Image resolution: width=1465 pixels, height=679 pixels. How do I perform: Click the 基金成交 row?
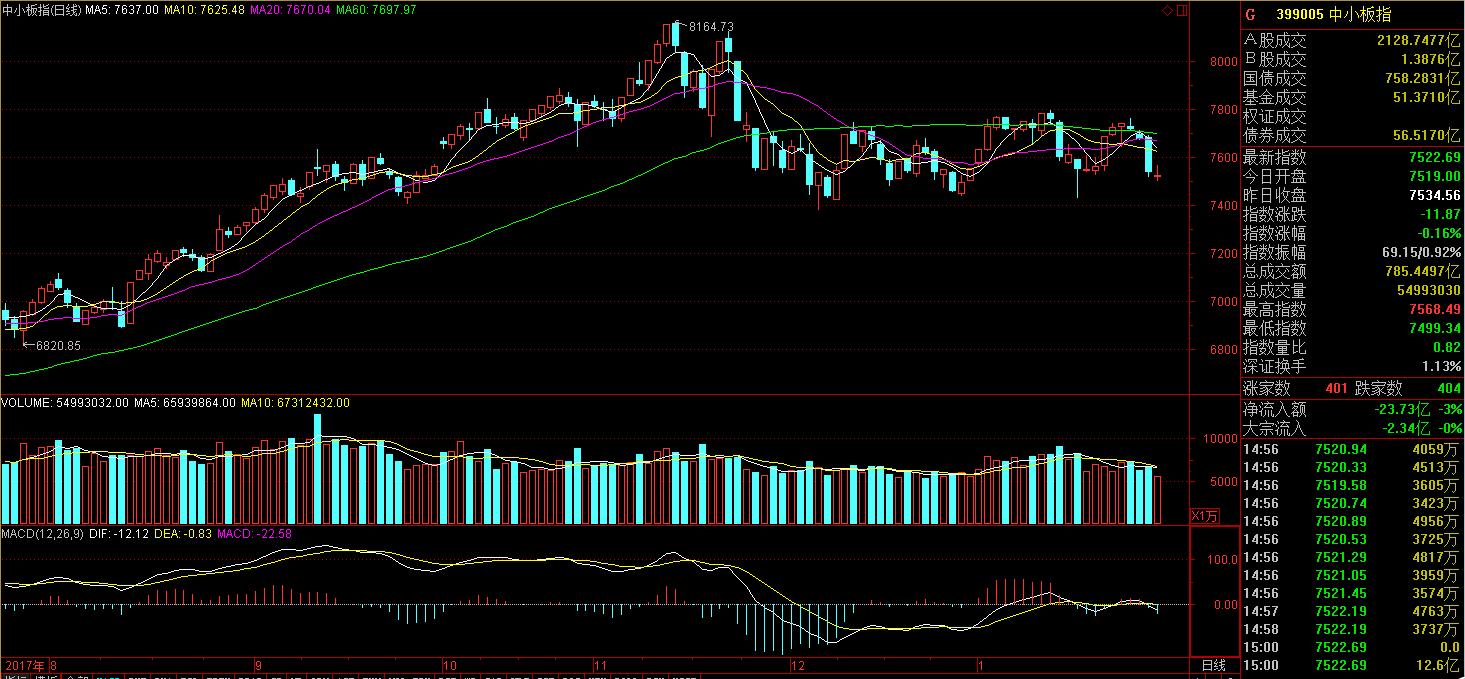(x=1352, y=97)
